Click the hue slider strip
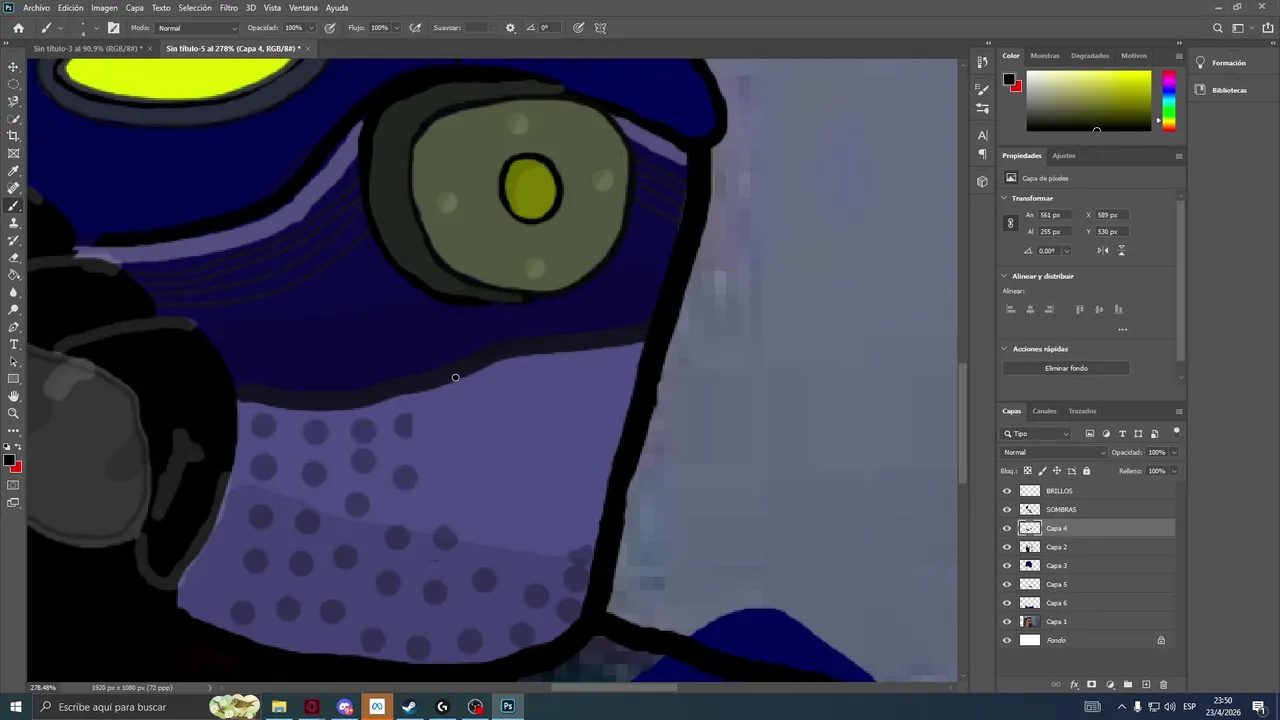 tap(1168, 100)
